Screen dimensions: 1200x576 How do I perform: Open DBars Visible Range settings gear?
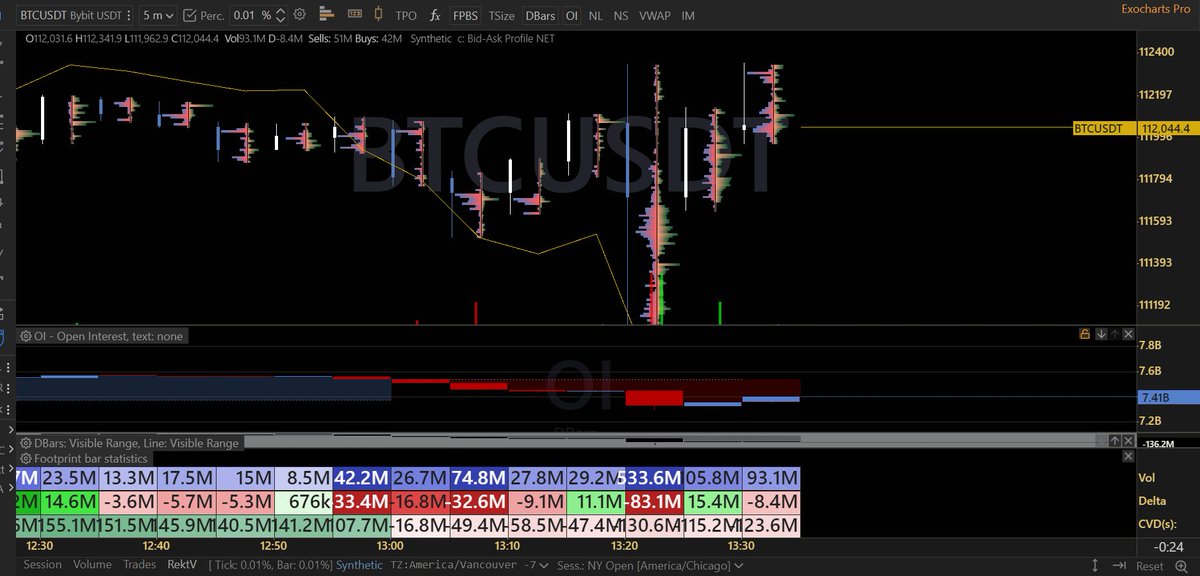tap(25, 443)
